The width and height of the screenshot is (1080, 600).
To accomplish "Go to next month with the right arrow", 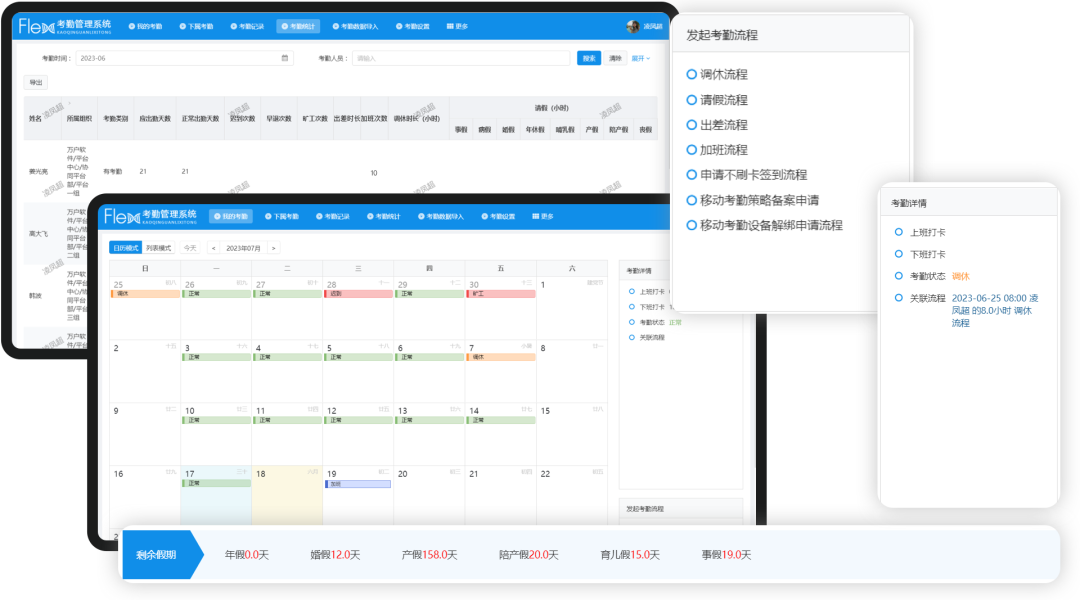I will [x=274, y=248].
